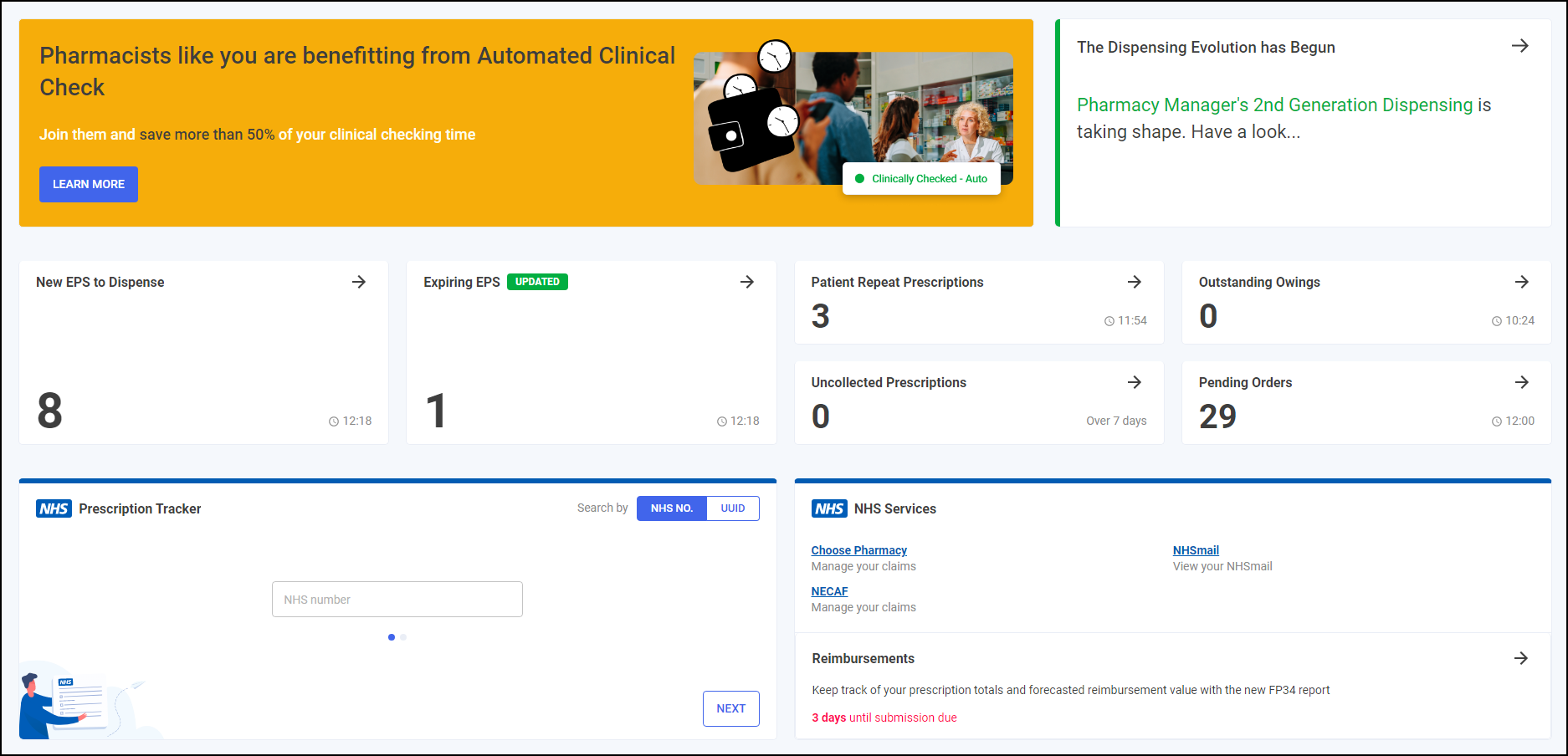Open Patient Repeat Prescriptions via arrow
Viewport: 1568px width, 756px height.
point(1135,282)
